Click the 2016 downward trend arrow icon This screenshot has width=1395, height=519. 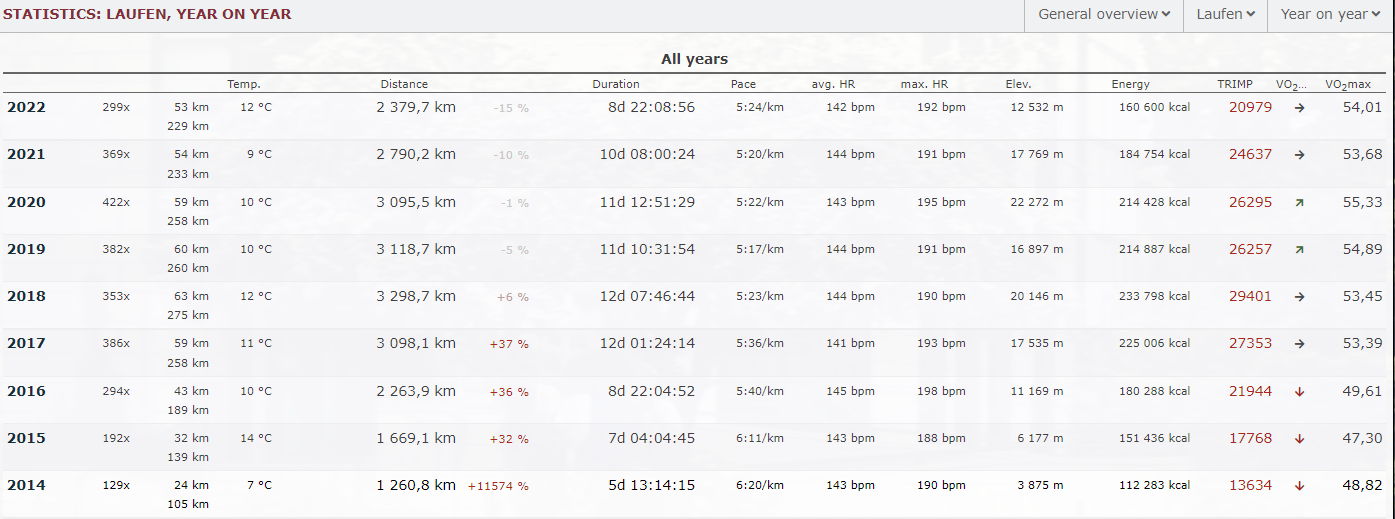[1299, 392]
